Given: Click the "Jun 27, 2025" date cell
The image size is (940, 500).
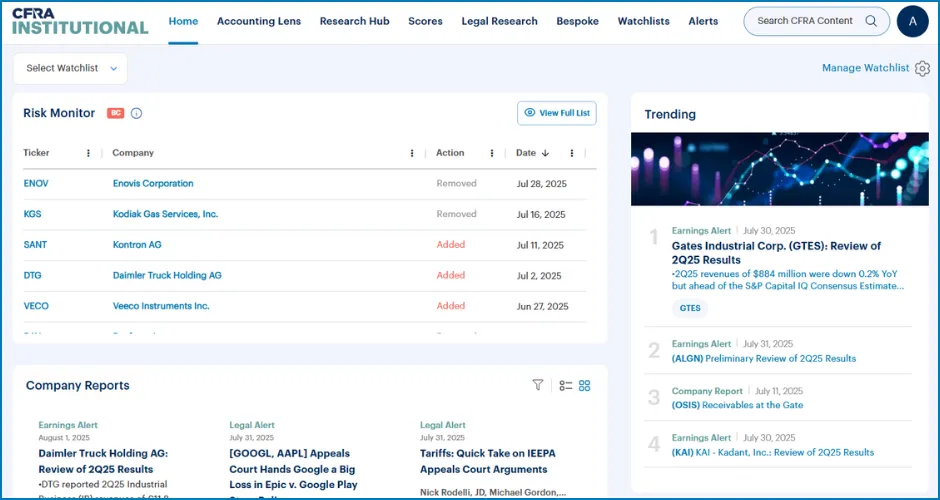Looking at the screenshot, I should tap(543, 306).
